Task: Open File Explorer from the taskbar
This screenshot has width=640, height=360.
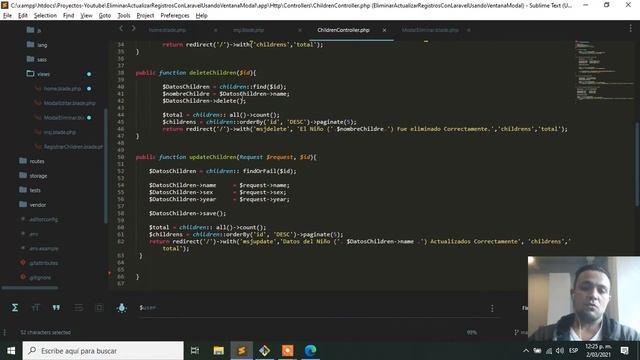Action: point(218,351)
